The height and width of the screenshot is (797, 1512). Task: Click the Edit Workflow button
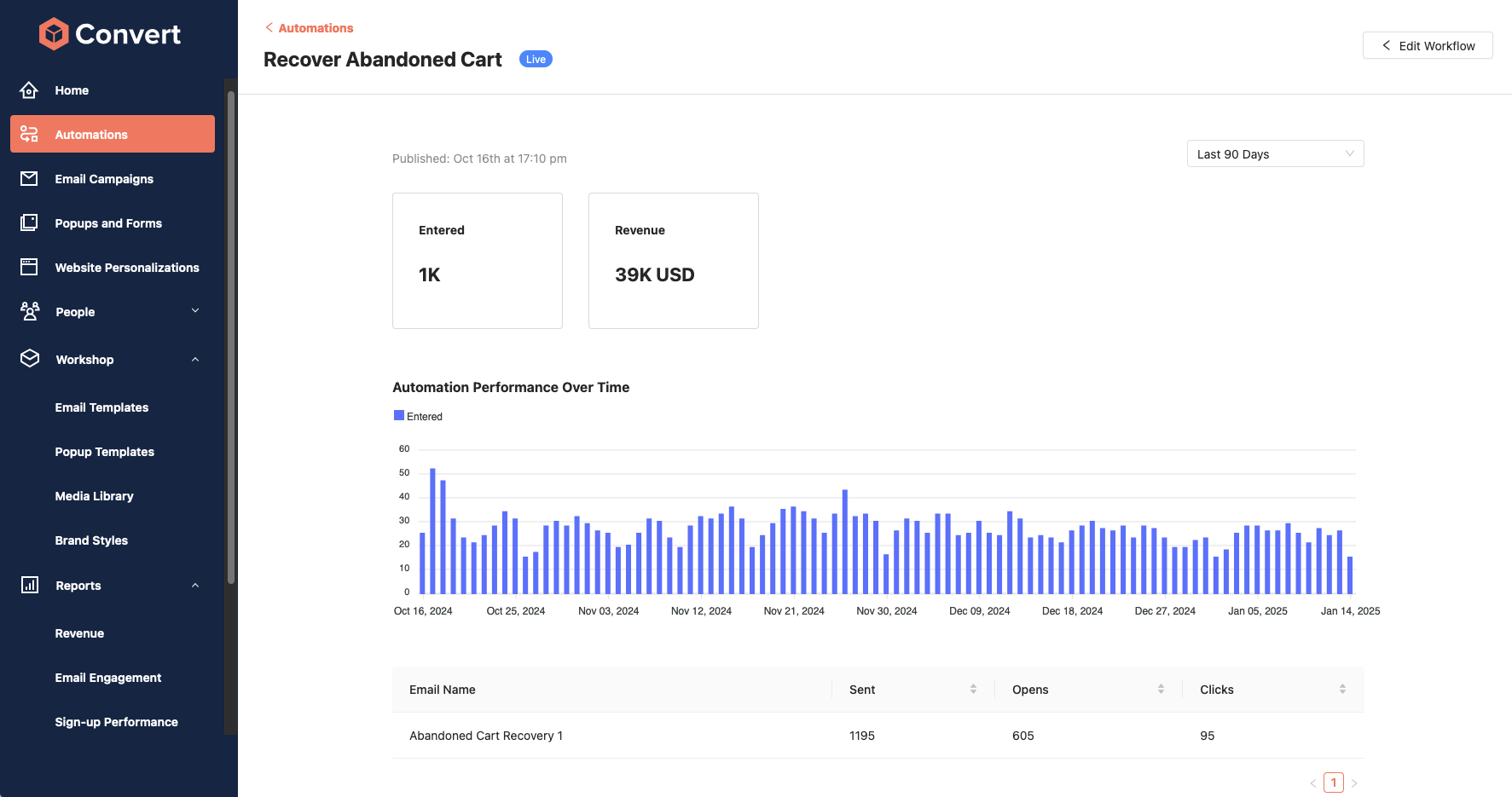(x=1428, y=46)
